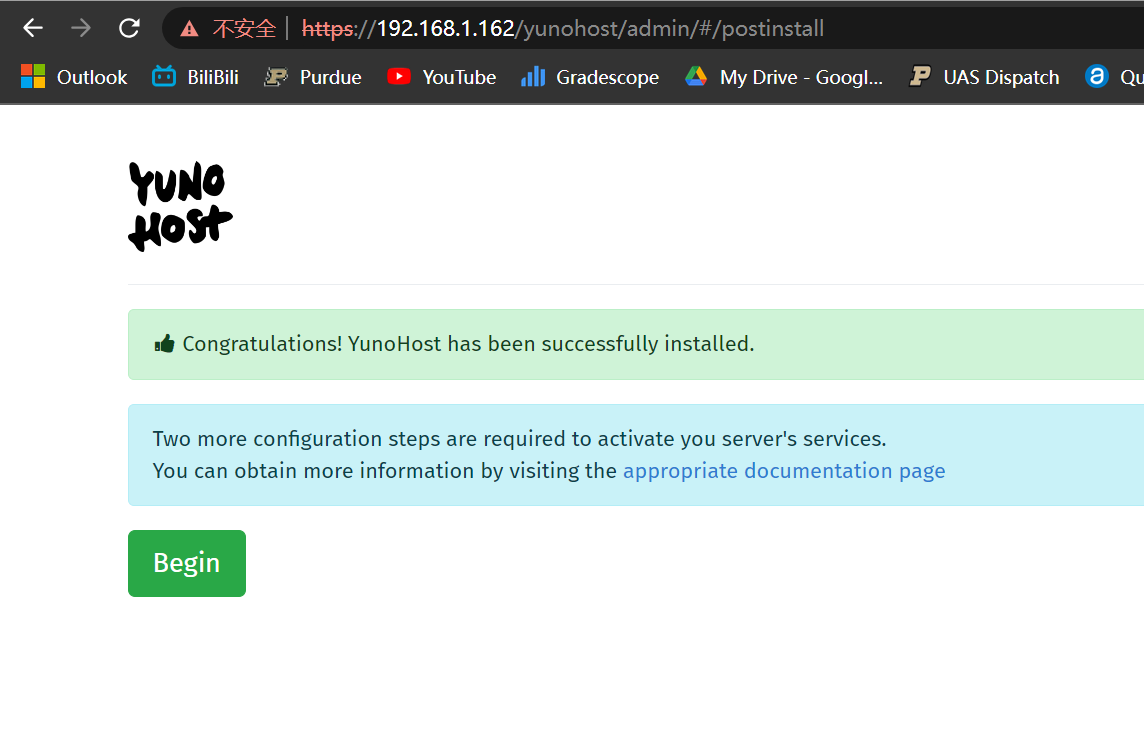Click the 不安全 security label
The image size is (1144, 733).
[x=244, y=28]
